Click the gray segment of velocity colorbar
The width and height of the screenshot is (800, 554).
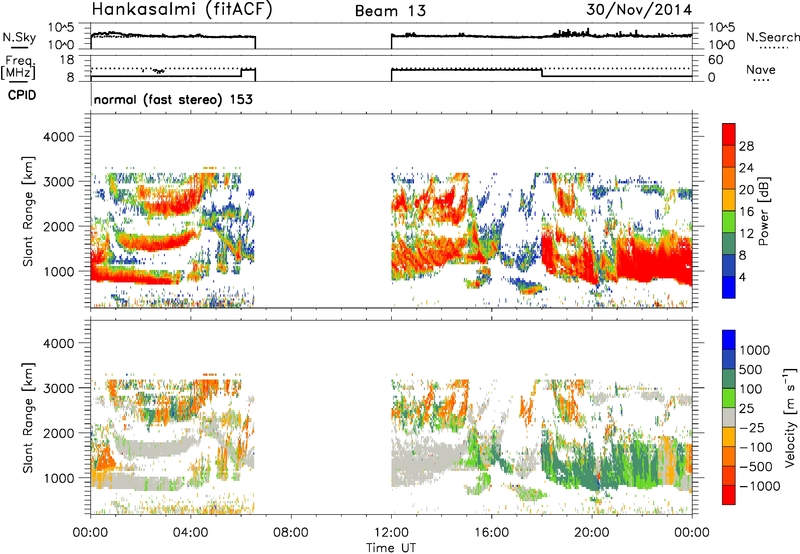point(729,417)
